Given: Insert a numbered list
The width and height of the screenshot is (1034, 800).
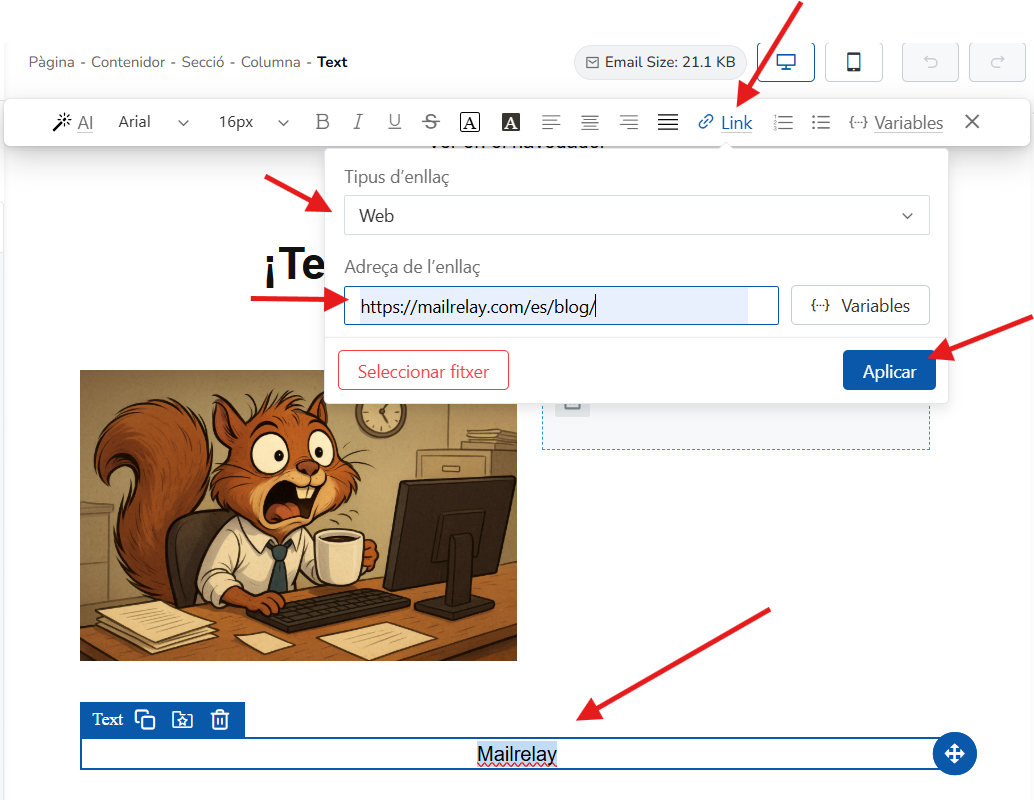Looking at the screenshot, I should [783, 123].
